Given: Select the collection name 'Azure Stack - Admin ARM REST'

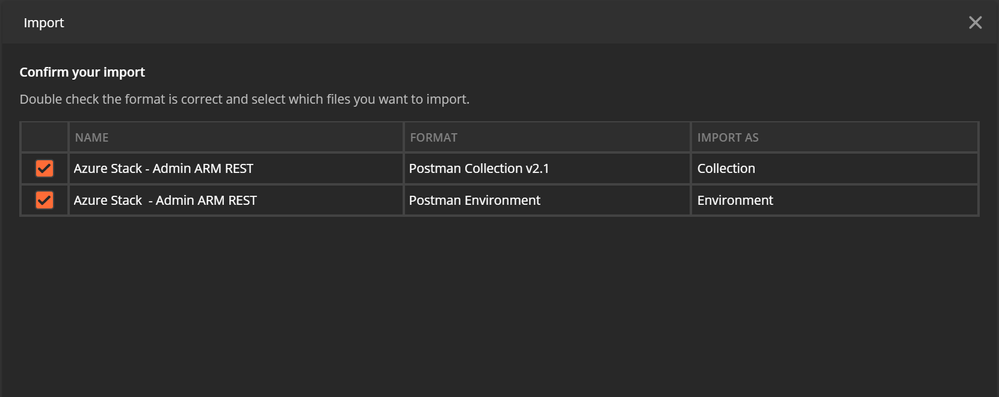Looking at the screenshot, I should 164,169.
